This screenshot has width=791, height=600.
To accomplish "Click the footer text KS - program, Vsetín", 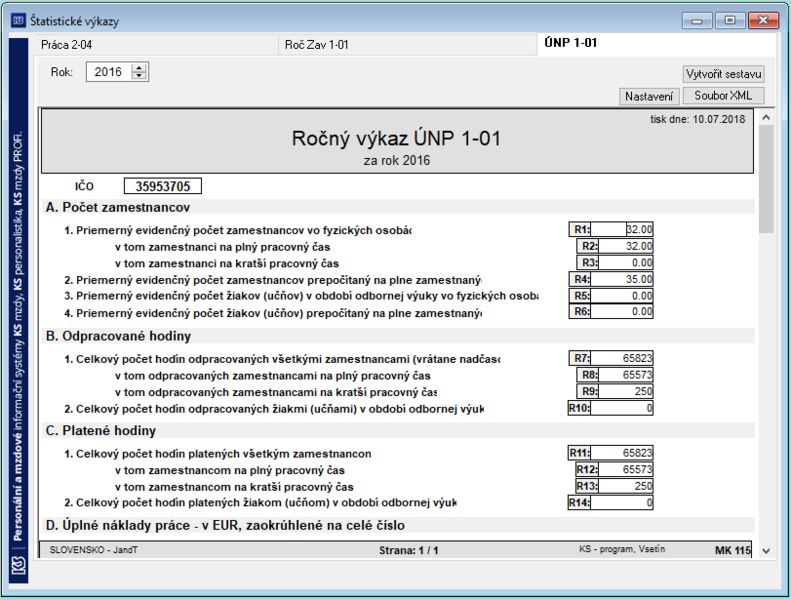I will pos(622,549).
